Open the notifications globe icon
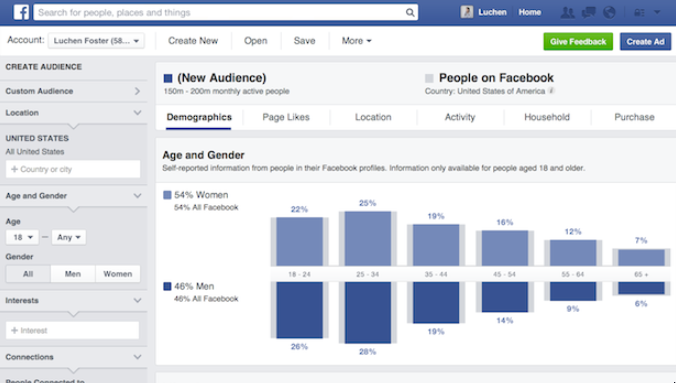Viewport: 676px width, 383px height. 609,13
